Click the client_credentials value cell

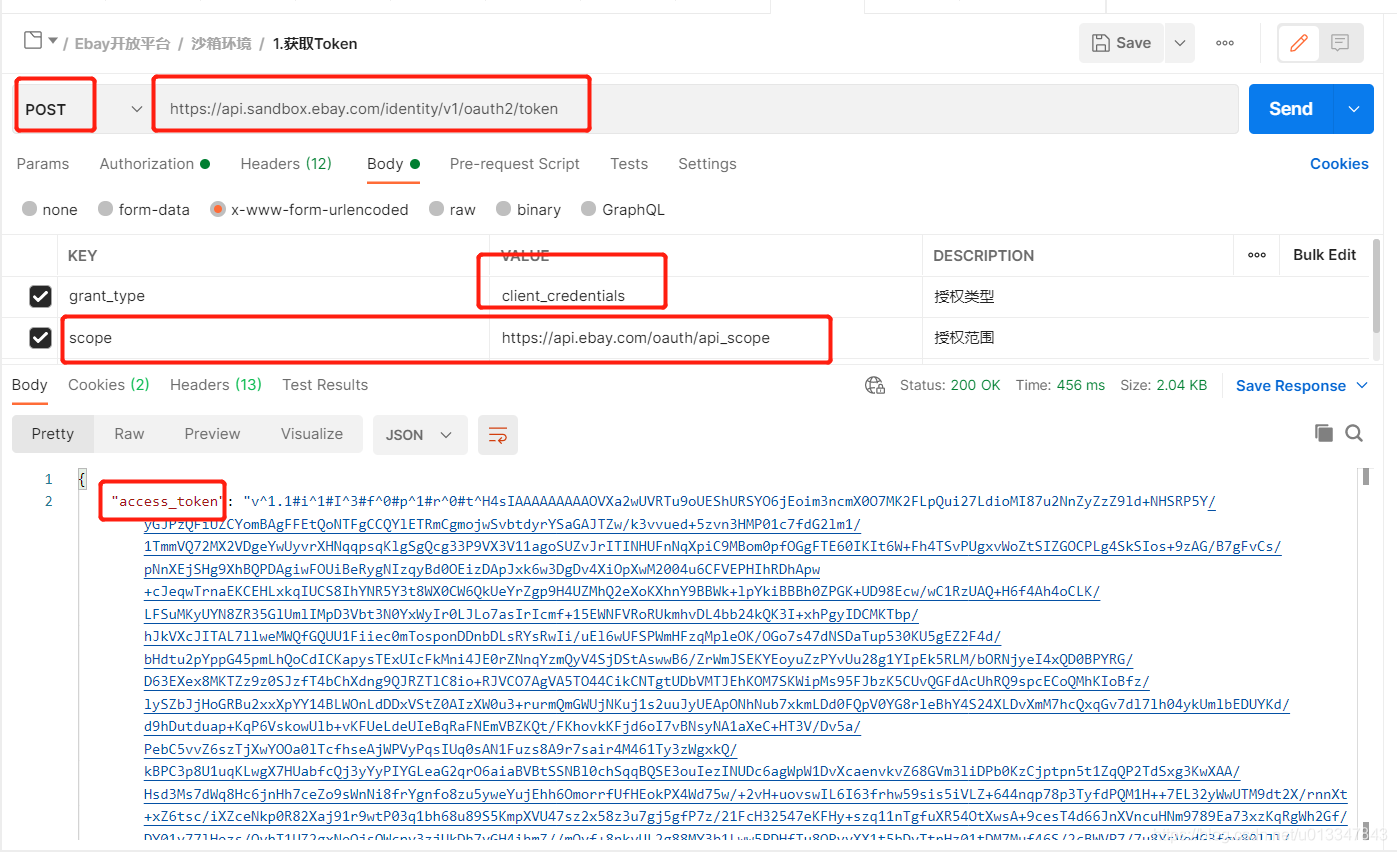tap(706, 296)
